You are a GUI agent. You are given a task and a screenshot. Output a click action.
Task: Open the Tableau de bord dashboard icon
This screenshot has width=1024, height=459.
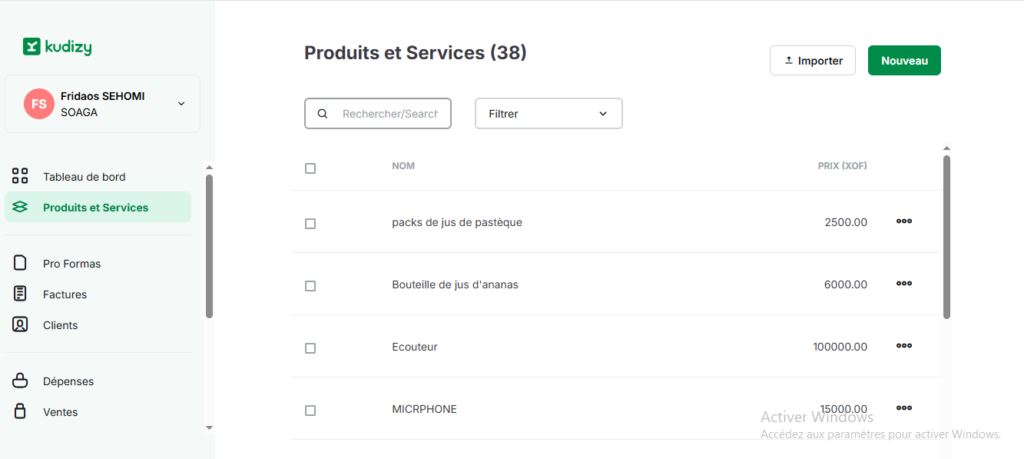point(20,176)
